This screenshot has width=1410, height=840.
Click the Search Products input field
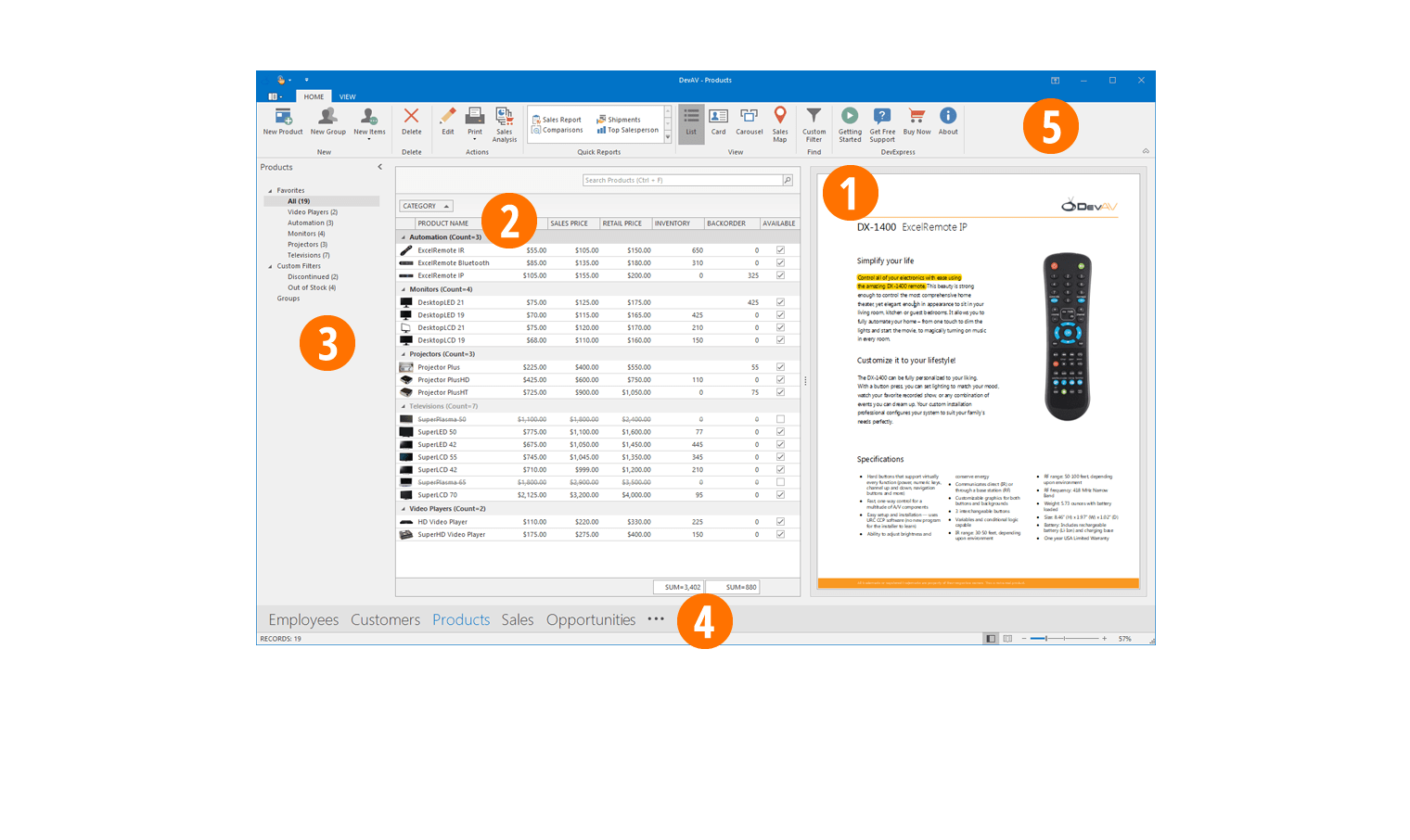682,180
